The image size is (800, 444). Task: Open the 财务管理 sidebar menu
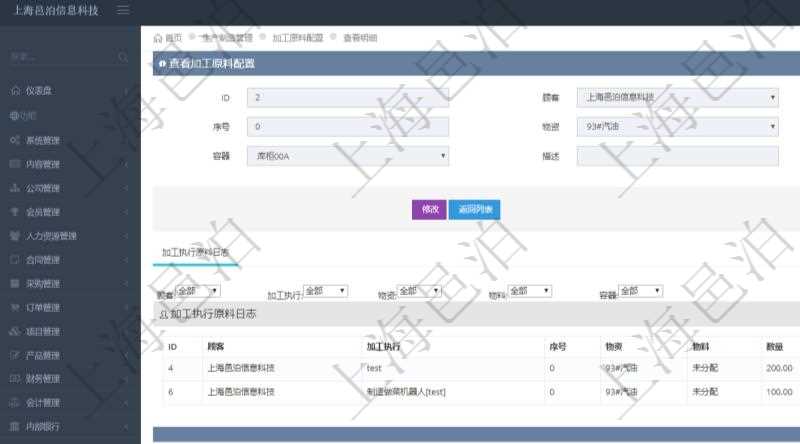coord(43,379)
